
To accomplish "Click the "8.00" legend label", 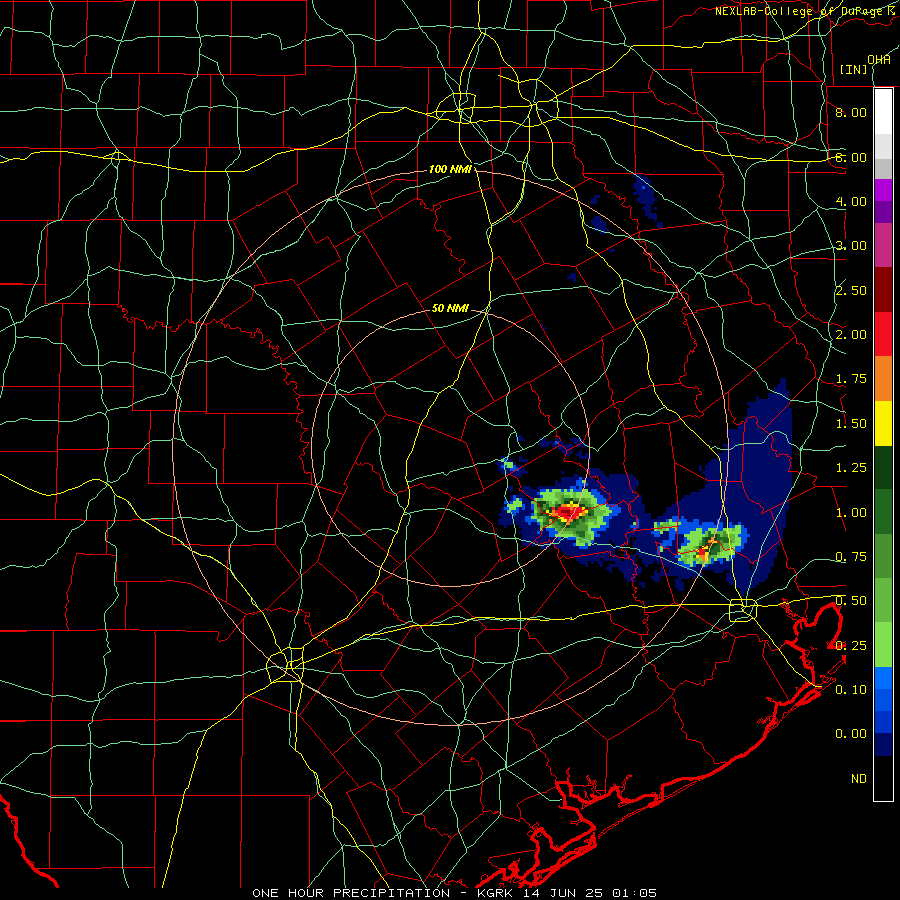I will pos(851,112).
